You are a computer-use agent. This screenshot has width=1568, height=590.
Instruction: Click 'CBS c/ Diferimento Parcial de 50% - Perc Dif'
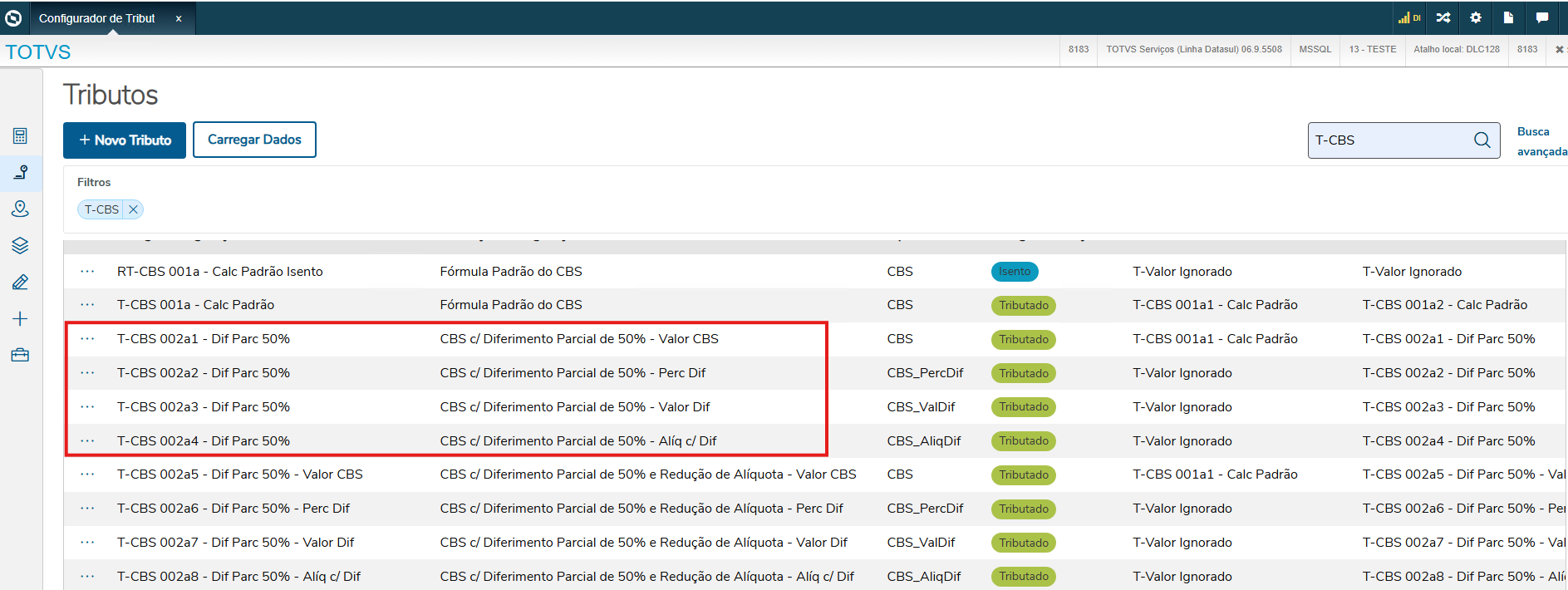tap(573, 373)
